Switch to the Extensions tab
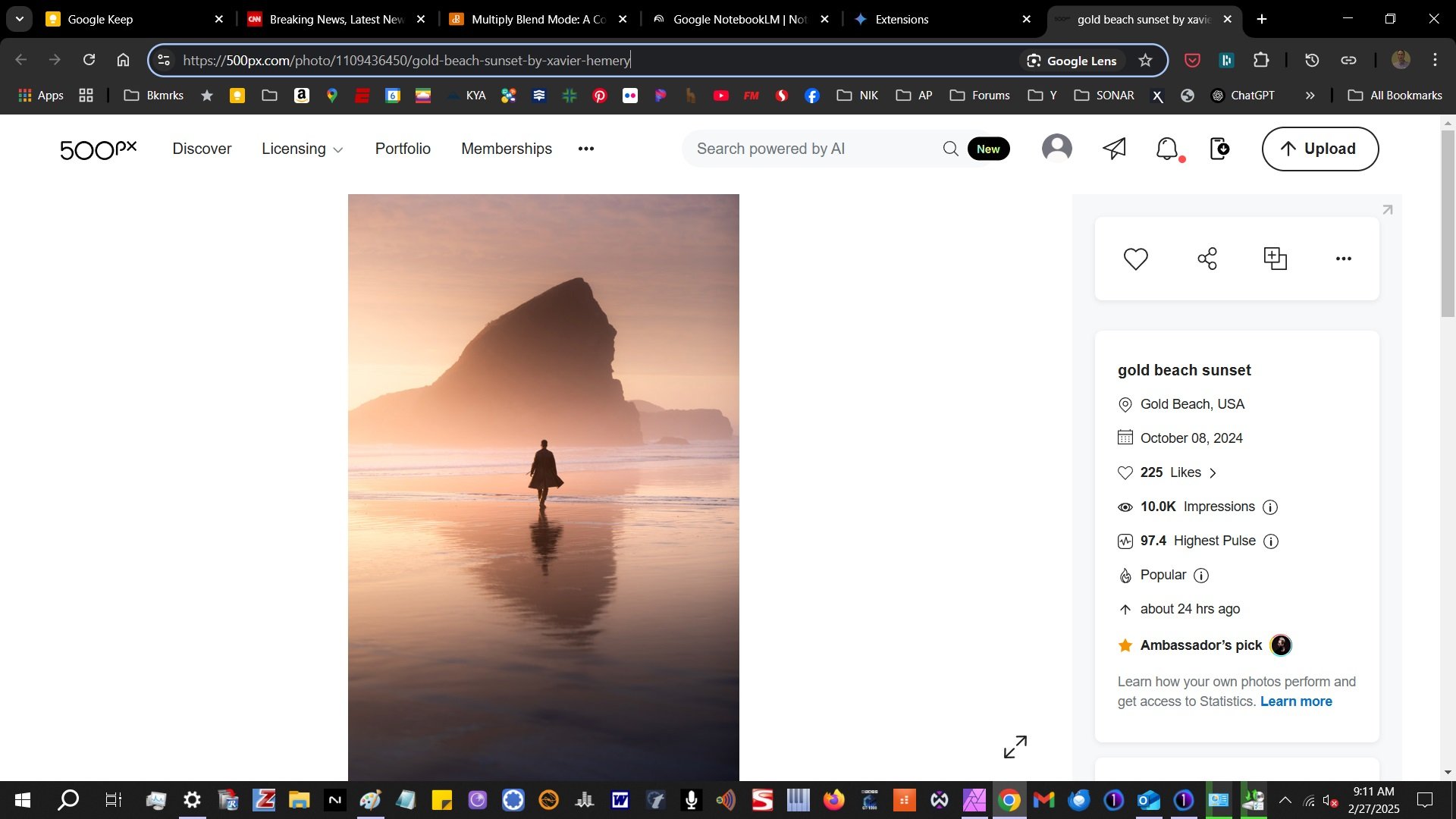 coord(943,19)
